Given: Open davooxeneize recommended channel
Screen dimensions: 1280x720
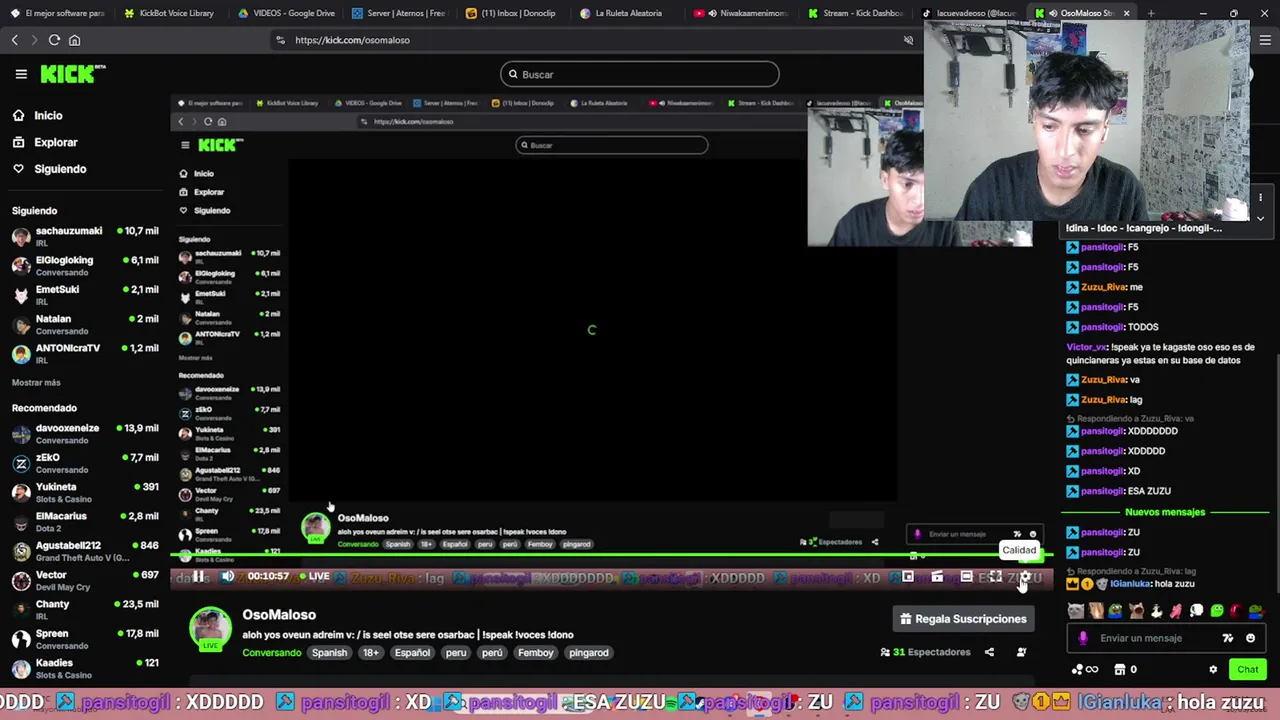Looking at the screenshot, I should point(85,433).
